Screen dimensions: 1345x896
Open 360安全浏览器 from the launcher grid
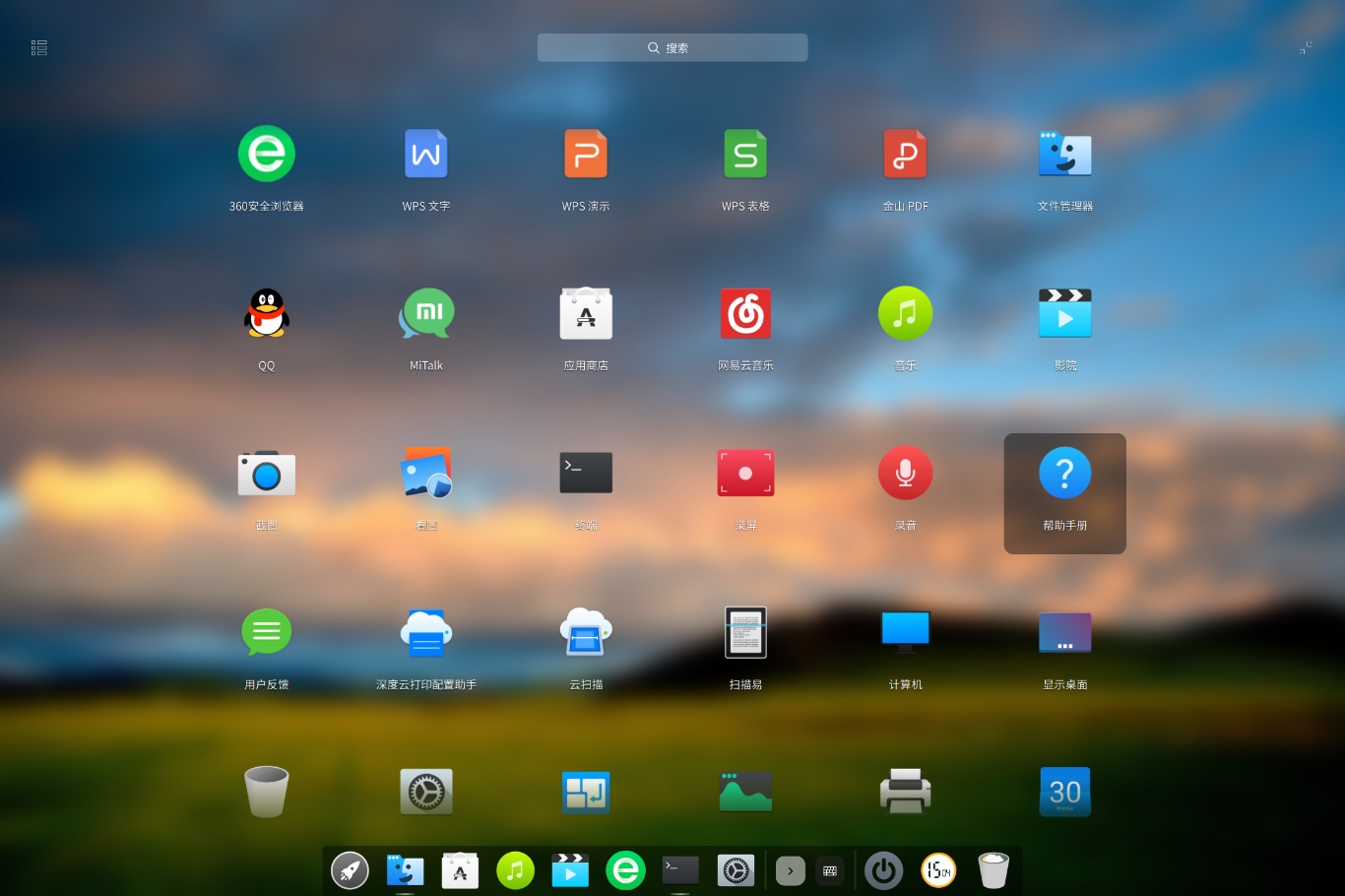pos(267,154)
